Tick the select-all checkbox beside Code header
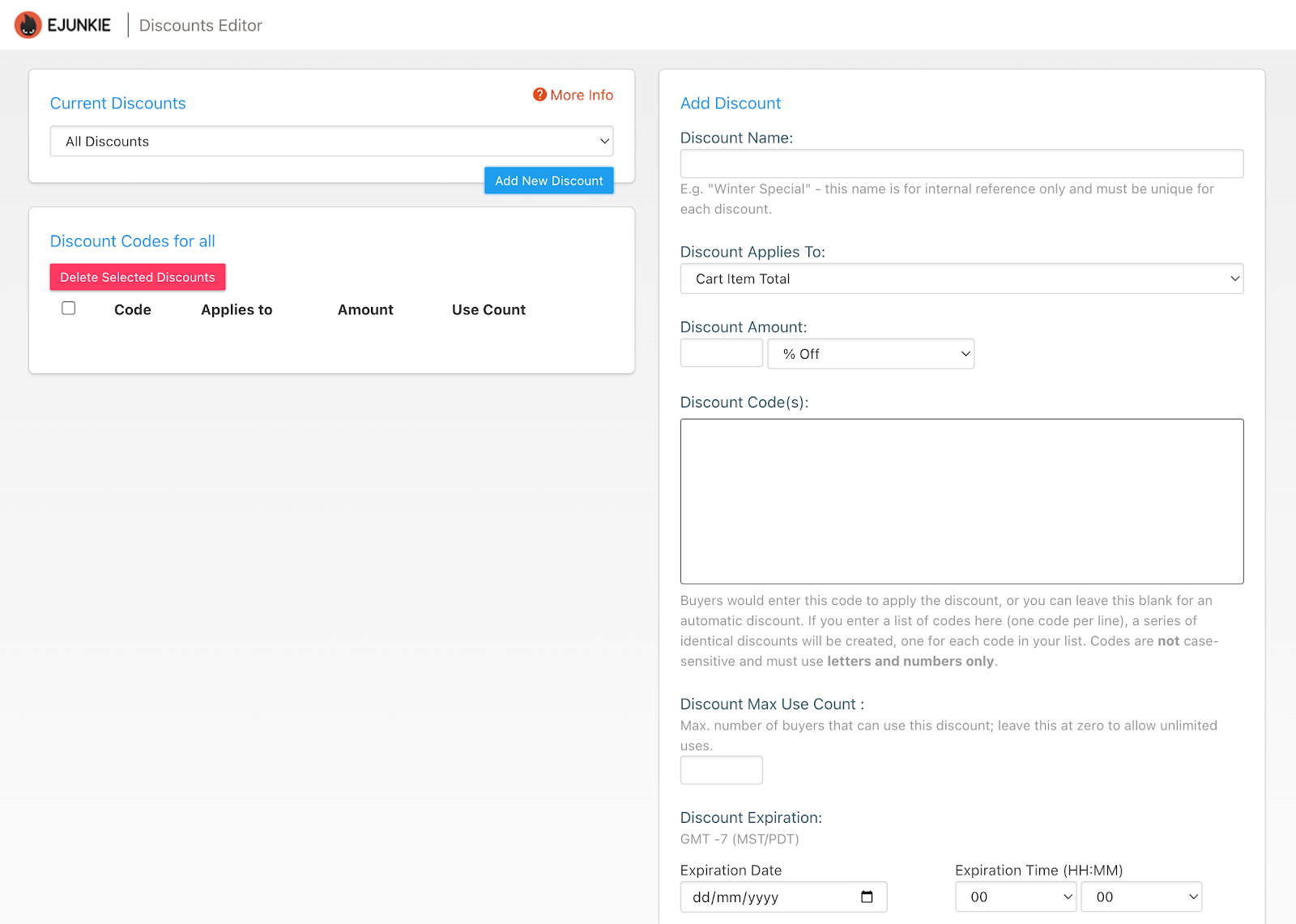The image size is (1296, 924). point(69,309)
